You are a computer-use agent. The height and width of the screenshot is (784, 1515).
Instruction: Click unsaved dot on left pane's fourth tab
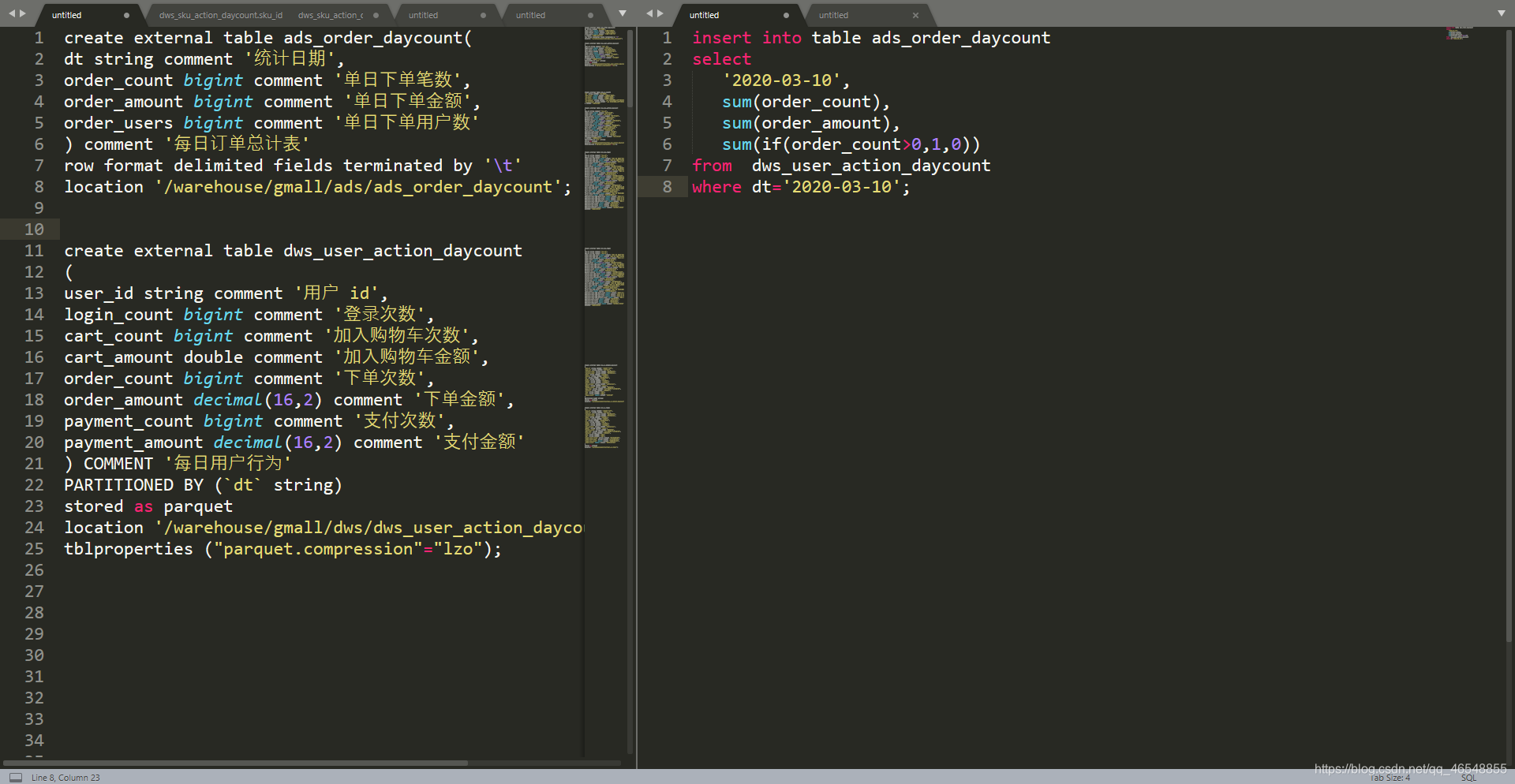click(590, 15)
